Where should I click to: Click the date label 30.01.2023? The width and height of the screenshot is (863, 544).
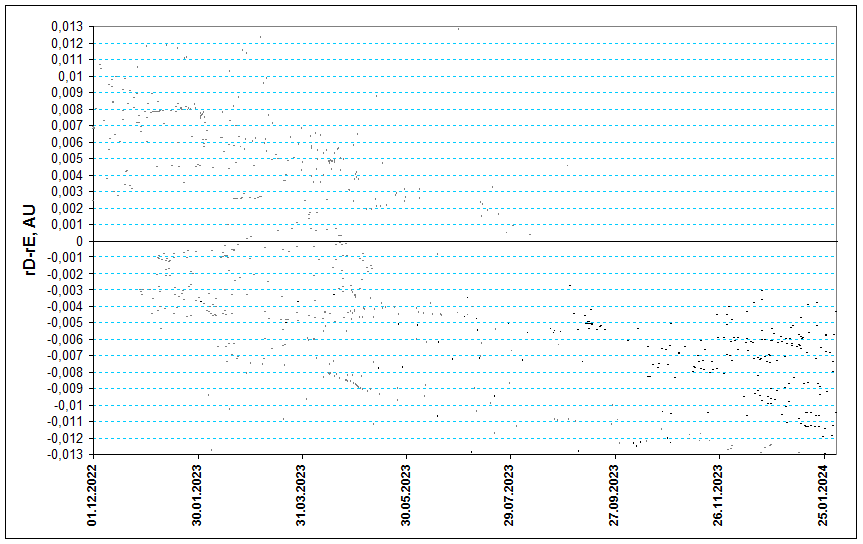click(x=197, y=495)
